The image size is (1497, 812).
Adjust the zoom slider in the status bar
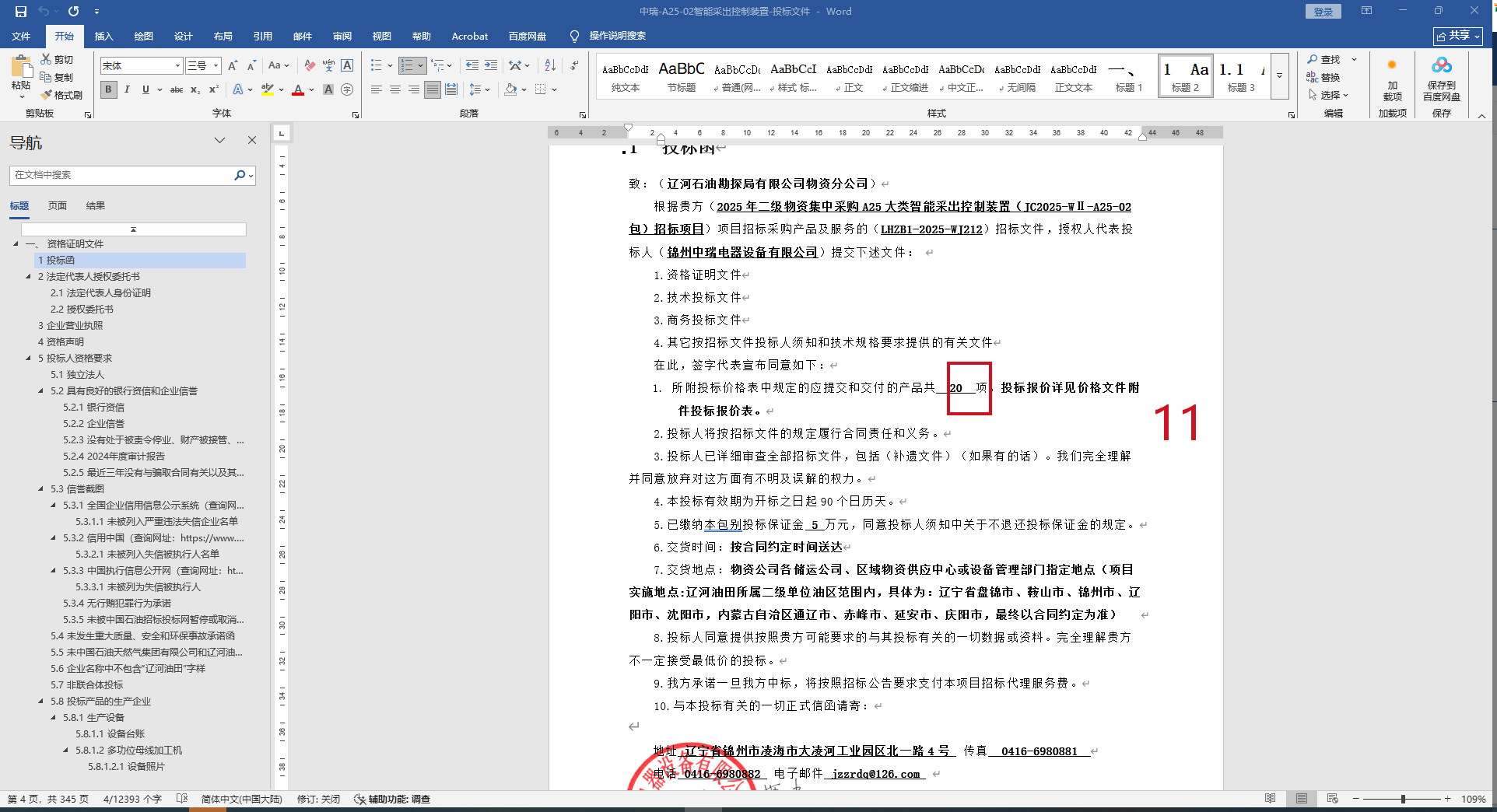[1403, 799]
